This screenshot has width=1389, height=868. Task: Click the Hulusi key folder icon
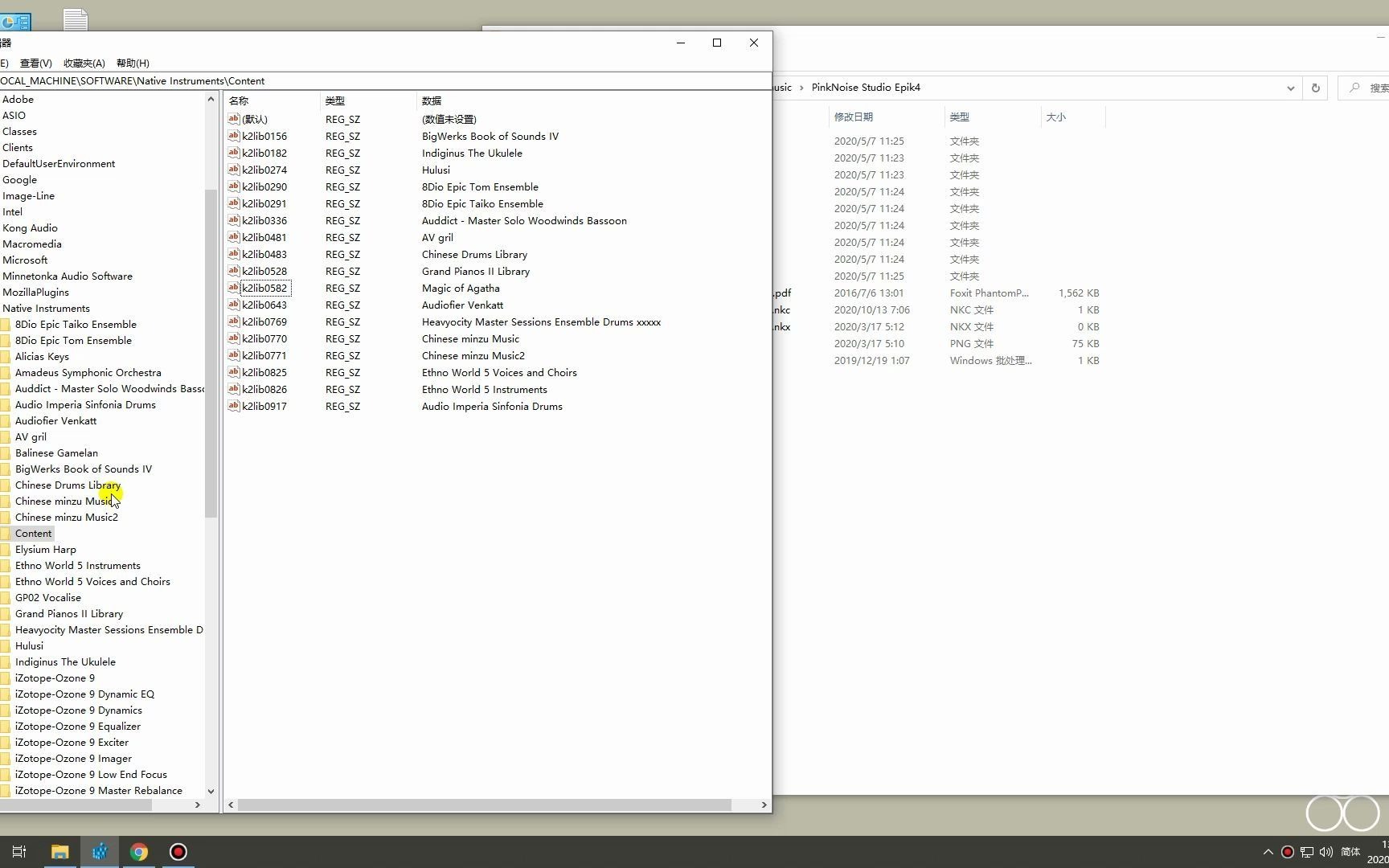[x=6, y=646]
